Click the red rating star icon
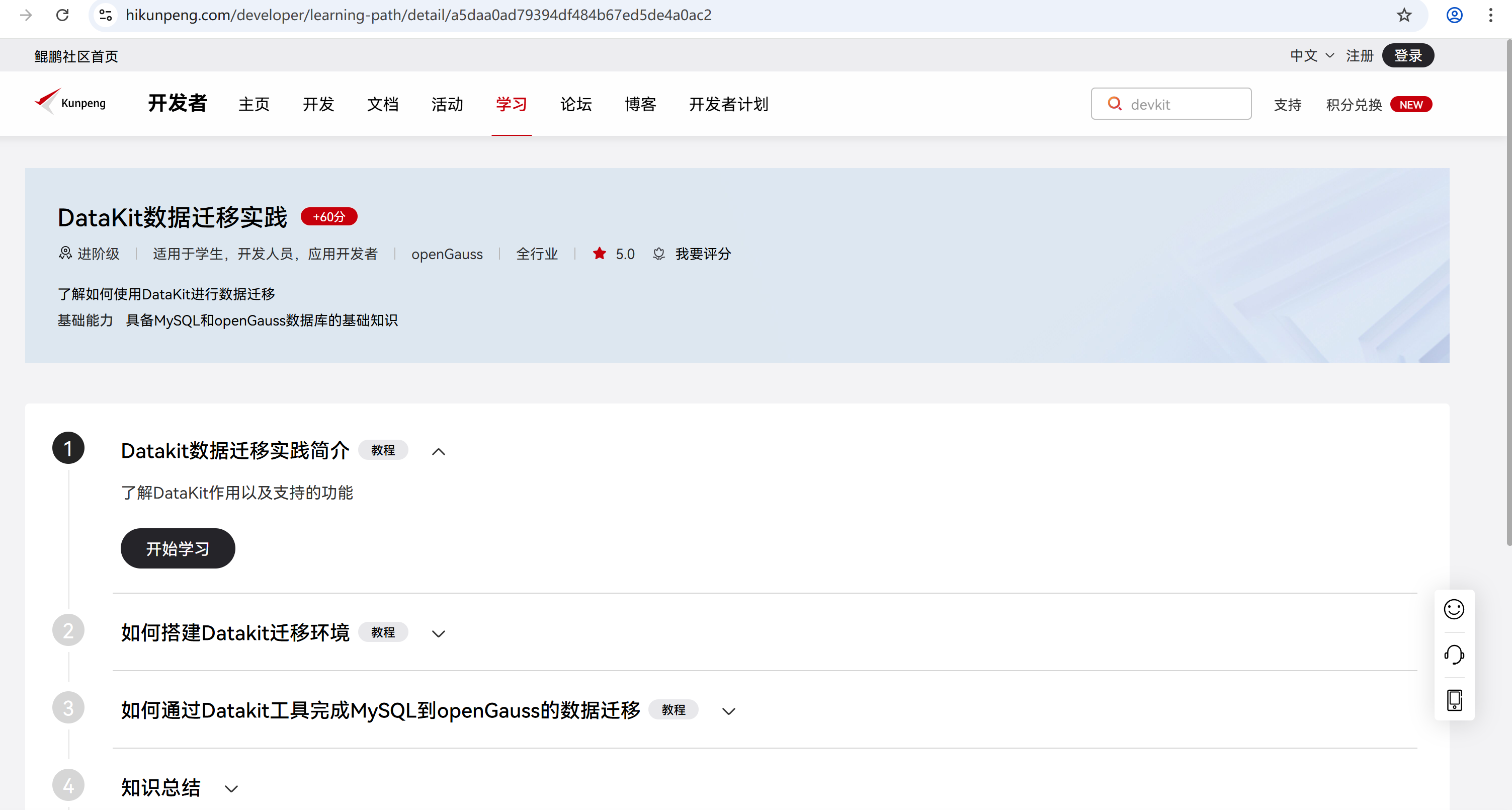The height and width of the screenshot is (810, 1512). (599, 254)
